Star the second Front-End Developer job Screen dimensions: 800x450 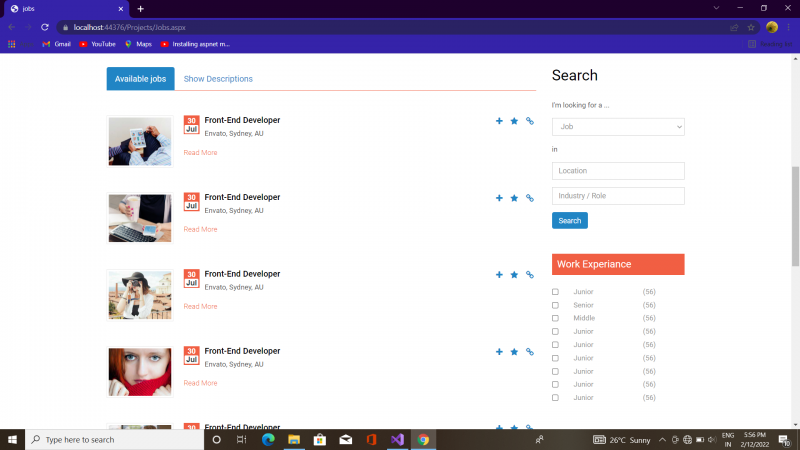514,198
